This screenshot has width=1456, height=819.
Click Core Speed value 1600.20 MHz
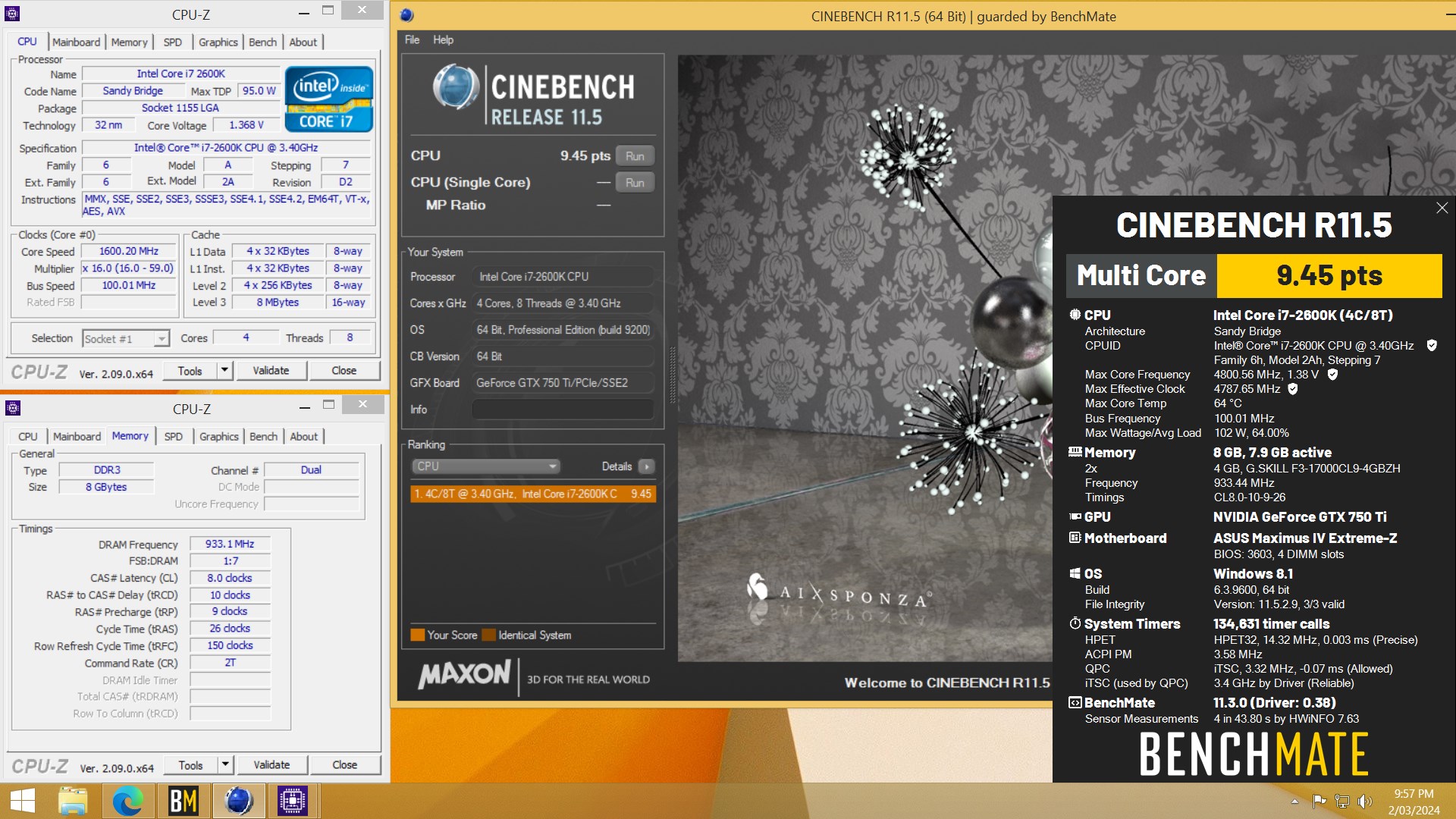129,251
